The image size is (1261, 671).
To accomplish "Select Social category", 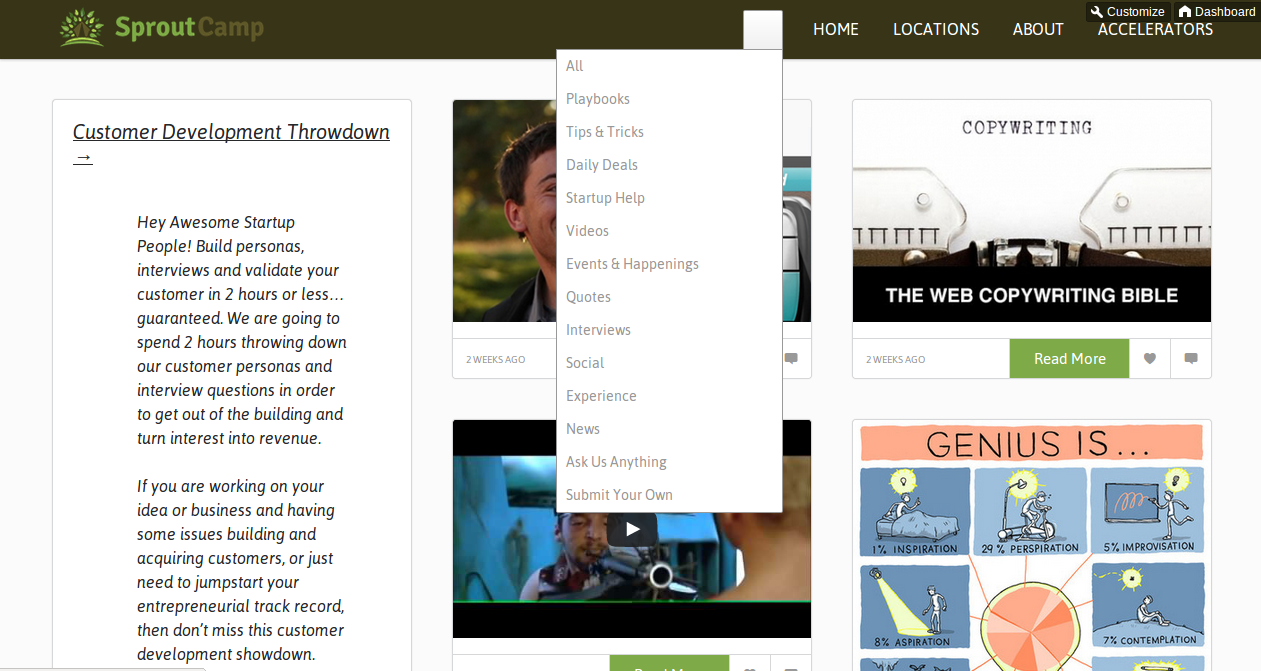I will point(669,363).
